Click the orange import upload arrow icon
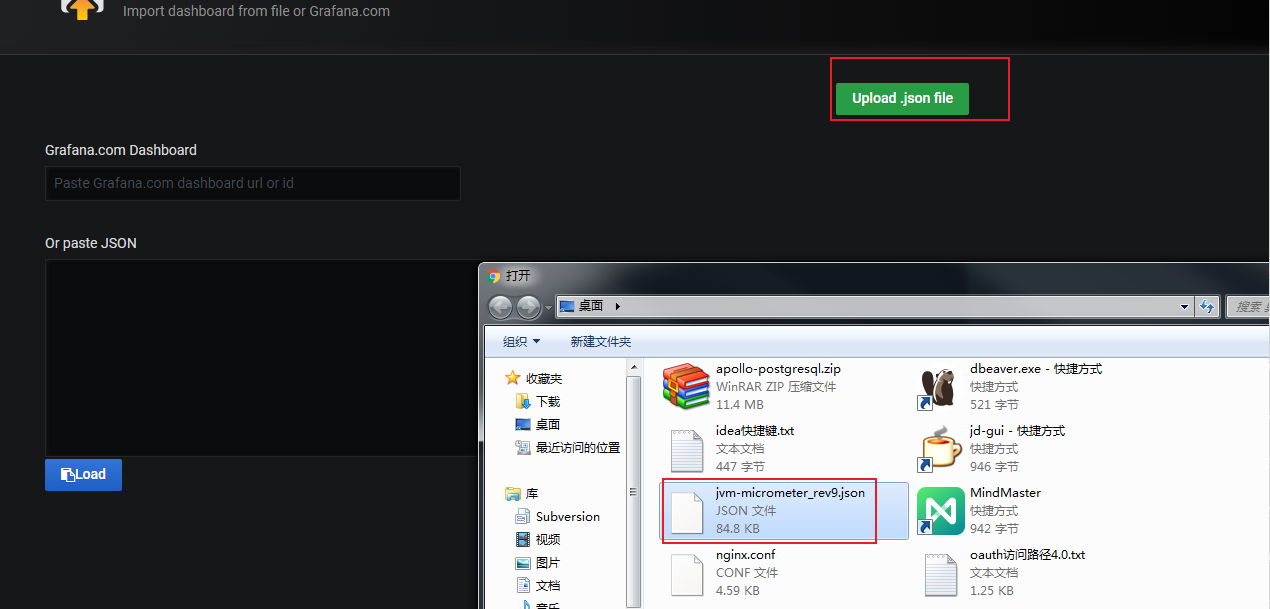Viewport: 1270px width, 609px height. (82, 9)
